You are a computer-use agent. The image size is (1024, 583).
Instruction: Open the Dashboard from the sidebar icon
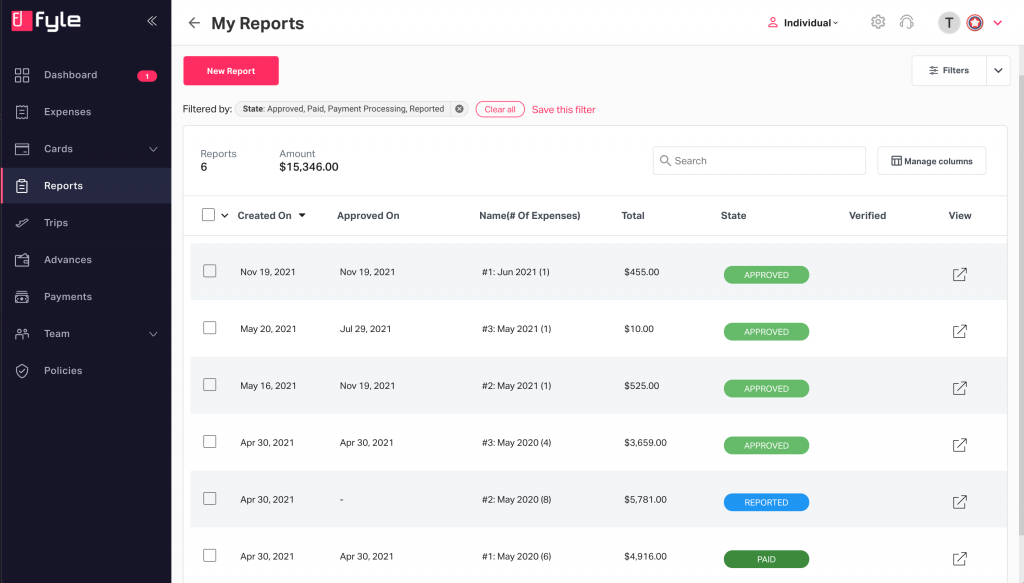click(22, 74)
